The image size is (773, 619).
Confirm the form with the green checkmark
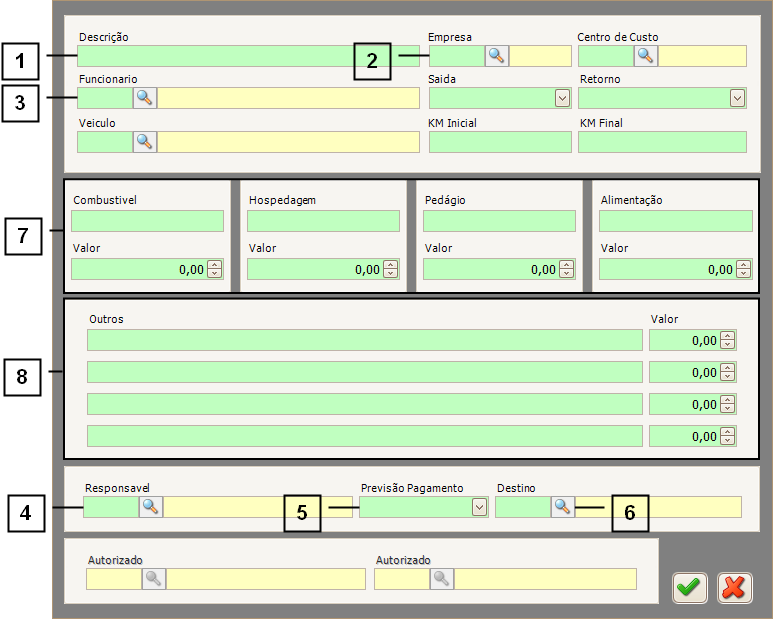tap(689, 588)
